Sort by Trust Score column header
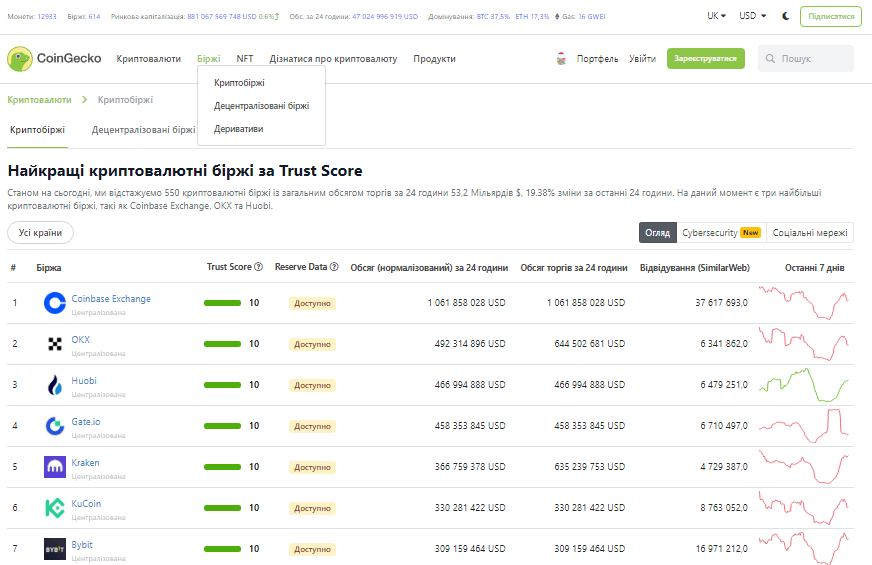 point(229,267)
